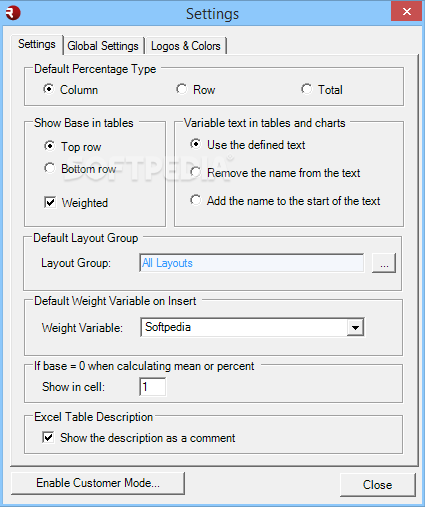Click the Enable Customer Mode button
This screenshot has height=507, width=425.
pyautogui.click(x=98, y=483)
